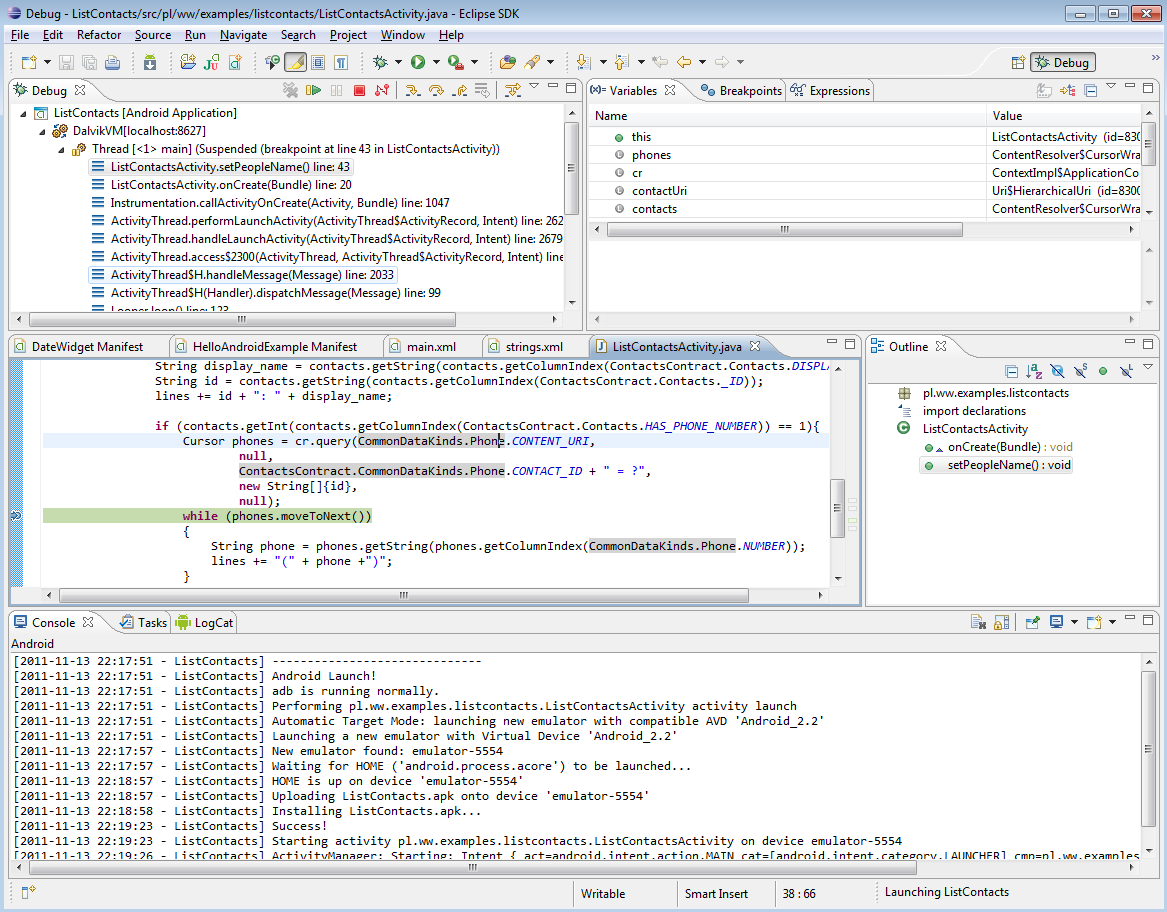Click Collapse All in Variables view
This screenshot has height=912, width=1167.
point(1090,90)
